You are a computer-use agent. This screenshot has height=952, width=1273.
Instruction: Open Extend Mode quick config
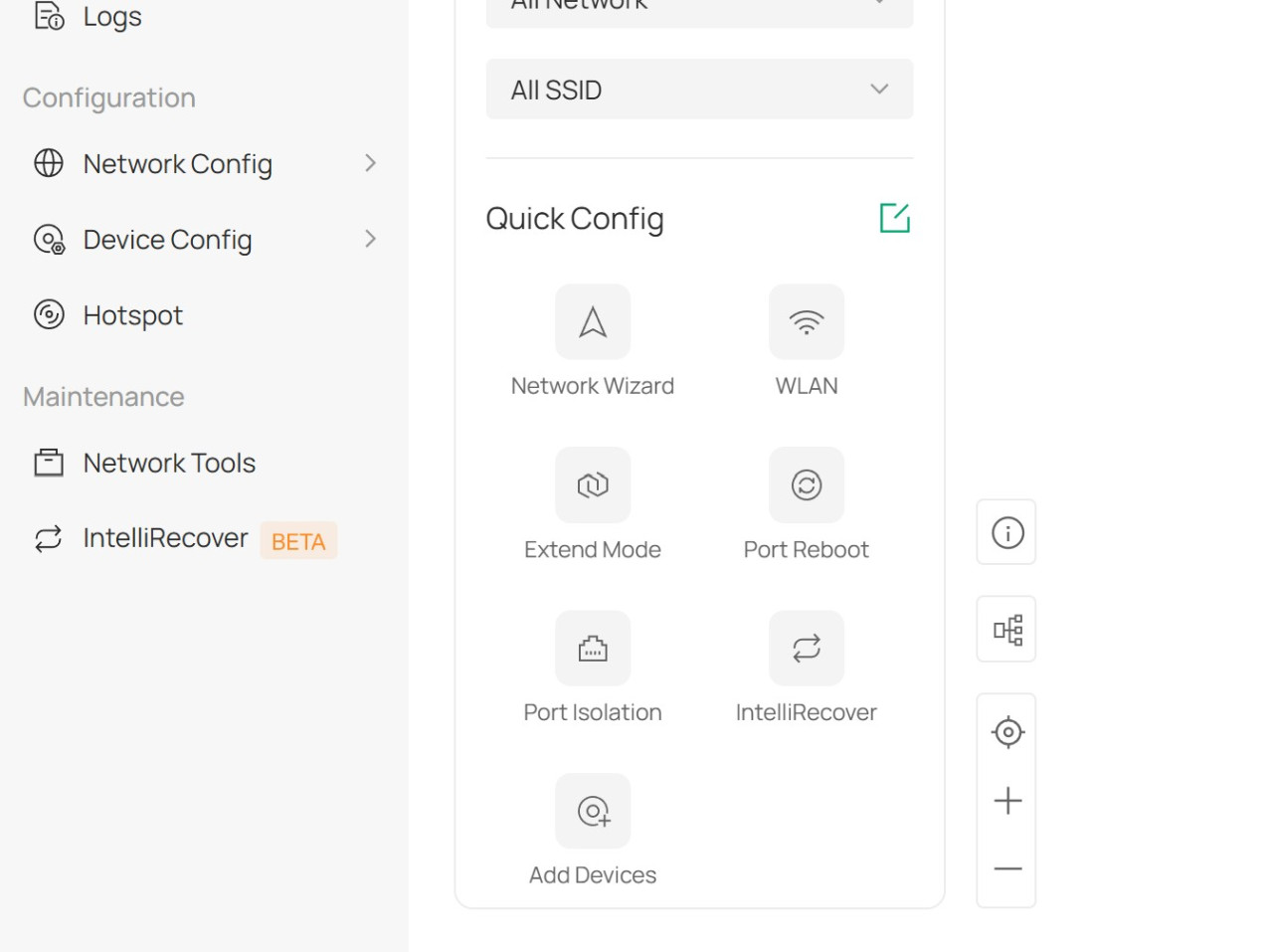click(x=593, y=485)
